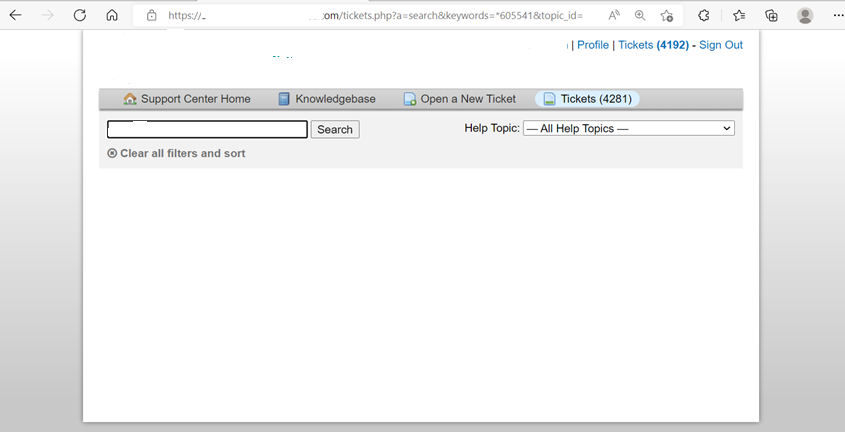
Task: Click the lock icon in the address bar
Action: (152, 16)
